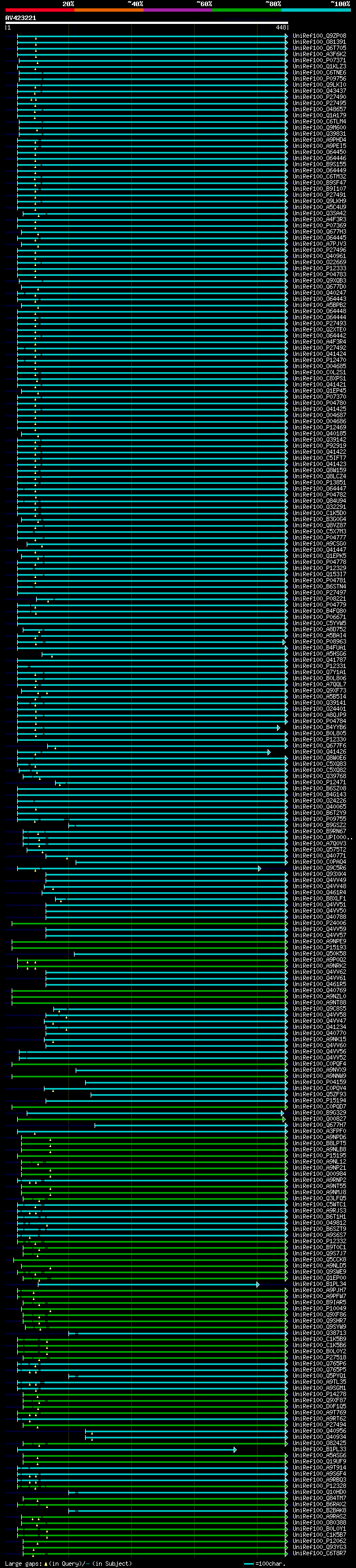Select the AV423221 query name label

point(21,18)
